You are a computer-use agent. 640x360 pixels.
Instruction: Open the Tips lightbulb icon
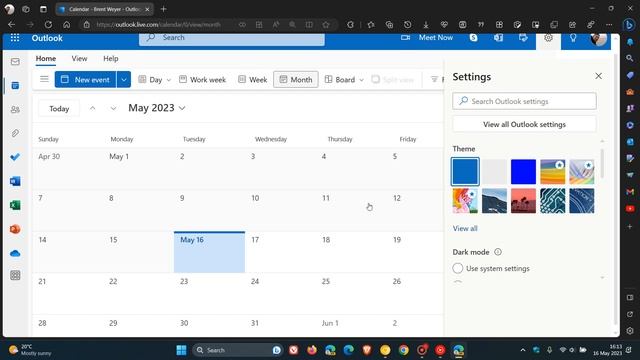click(x=573, y=38)
